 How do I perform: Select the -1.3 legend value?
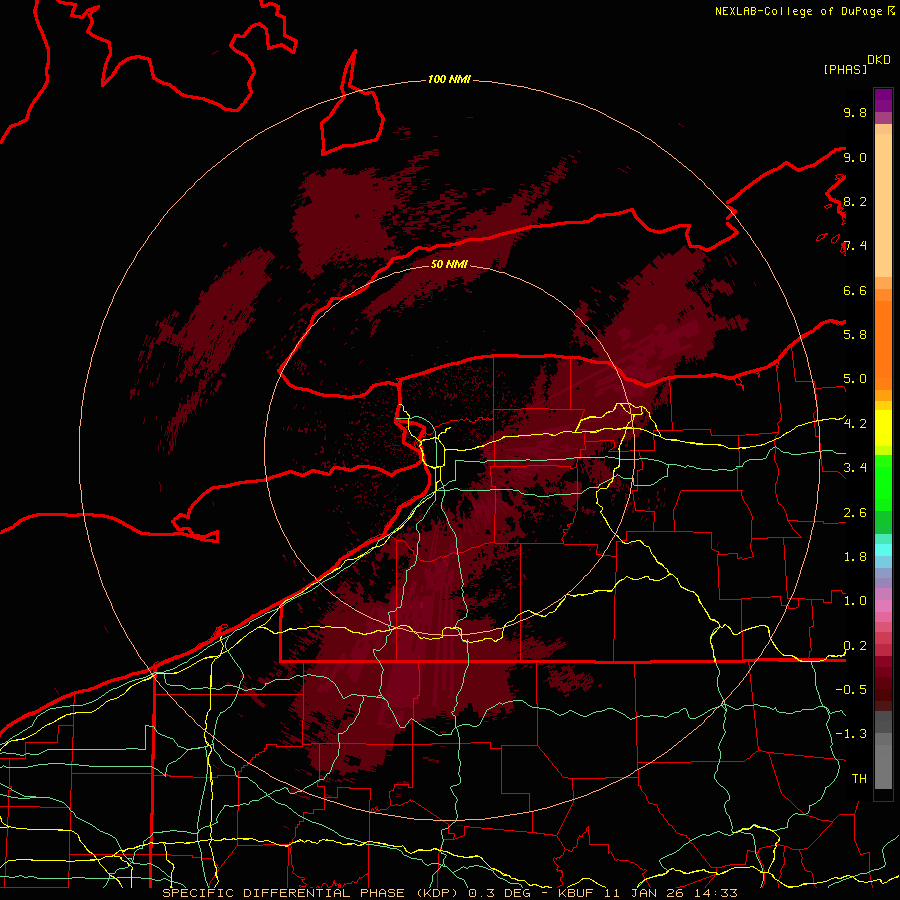pos(851,734)
